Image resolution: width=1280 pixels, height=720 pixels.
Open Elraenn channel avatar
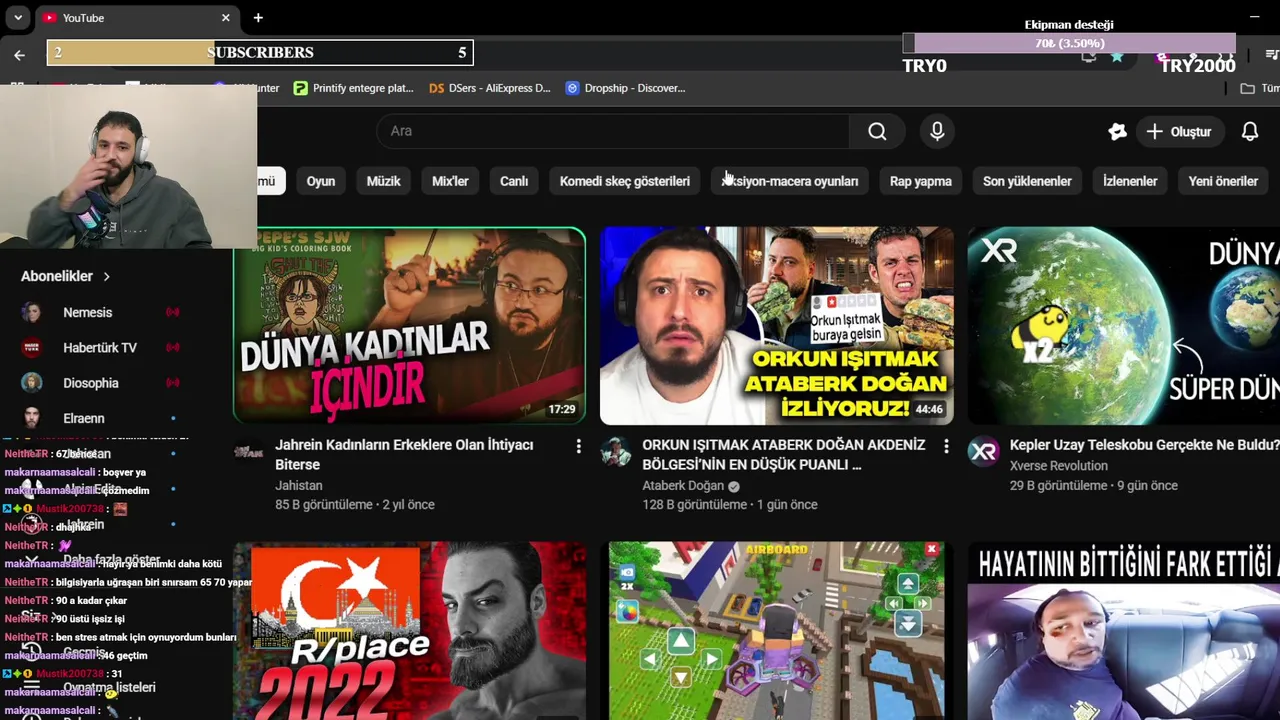pyautogui.click(x=32, y=418)
